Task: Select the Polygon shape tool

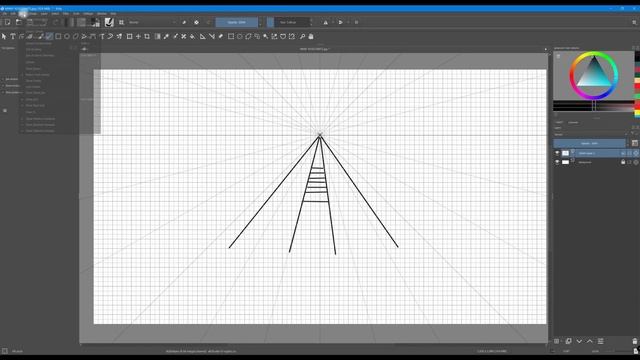Action: coord(76,36)
